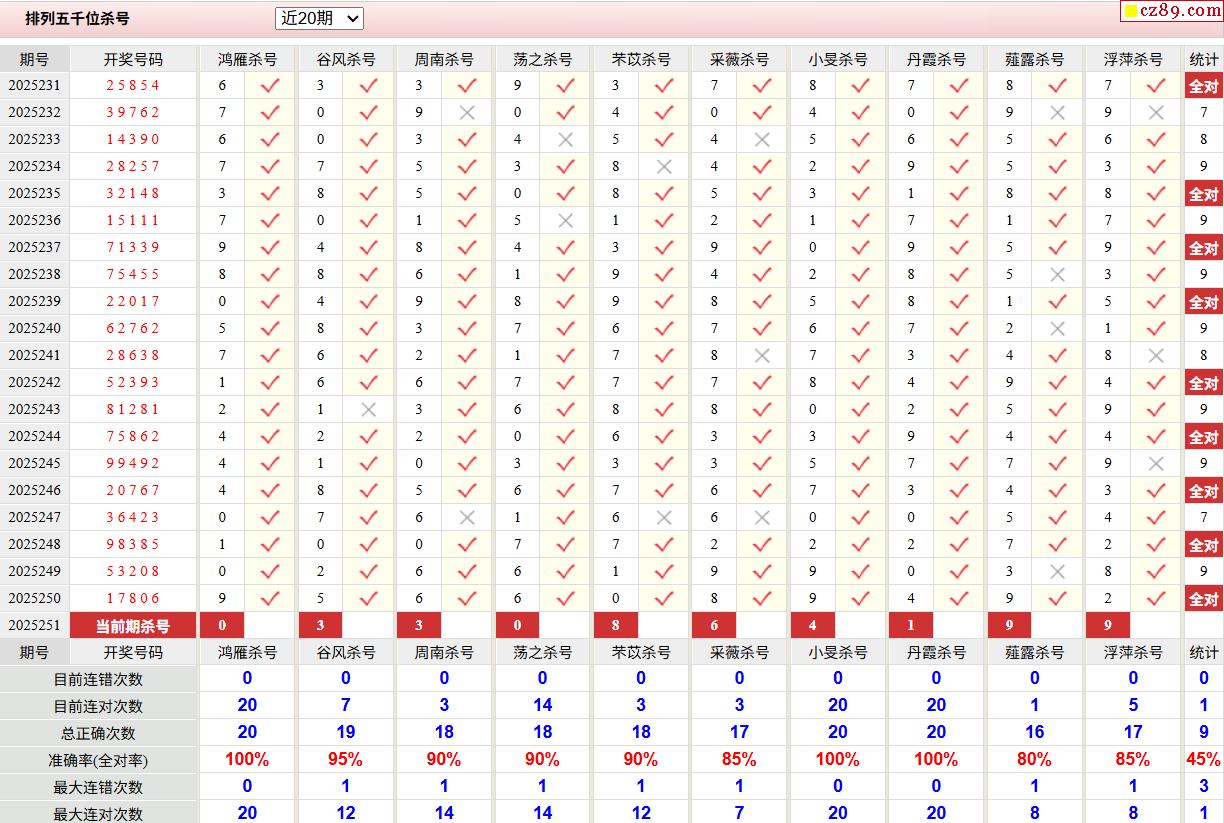1224x823 pixels.
Task: Click the 蕹露杀号 cross mark in row 2025238
Action: [1057, 275]
